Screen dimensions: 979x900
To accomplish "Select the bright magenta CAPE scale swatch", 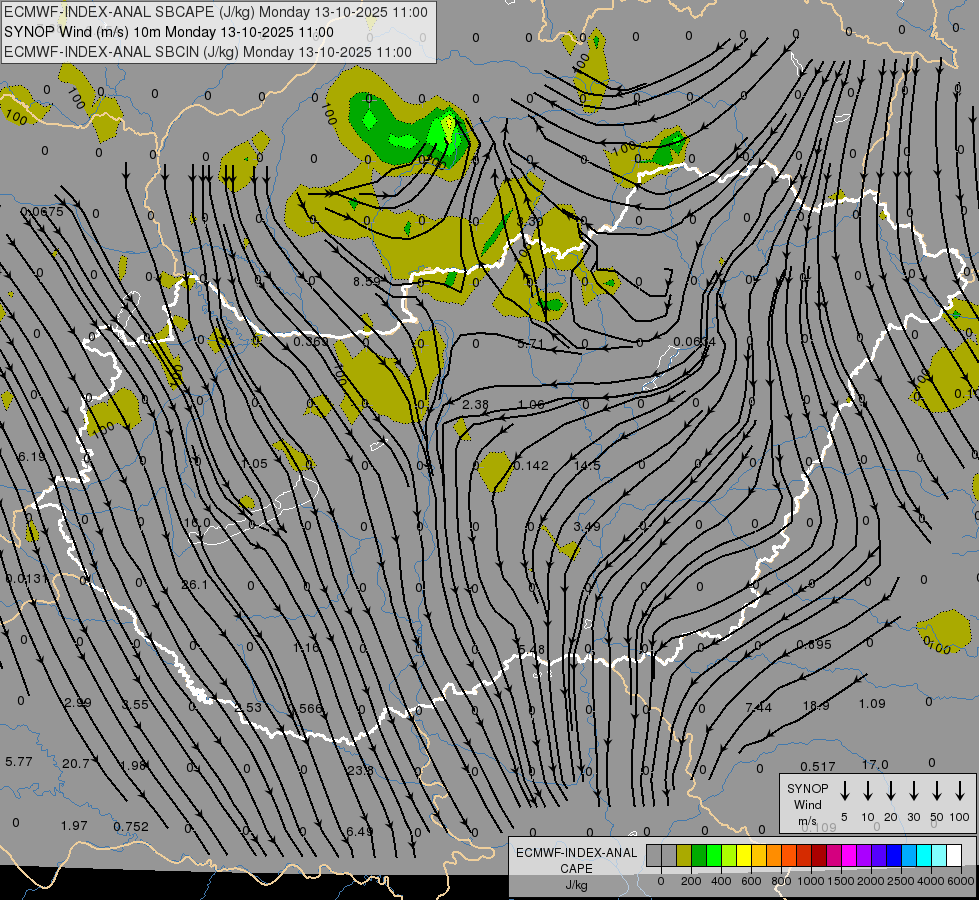I will click(849, 855).
